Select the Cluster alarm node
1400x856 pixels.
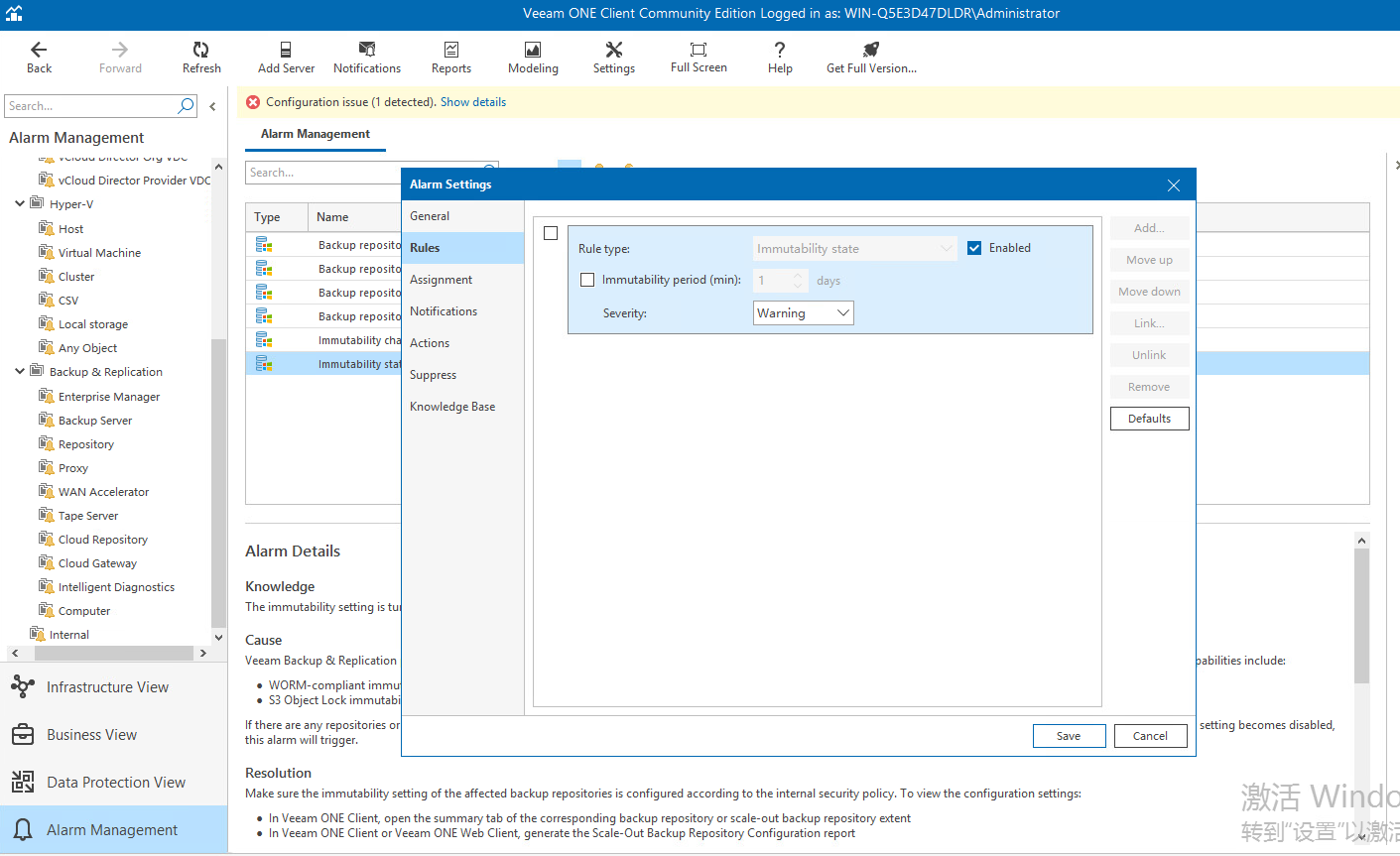[x=76, y=276]
